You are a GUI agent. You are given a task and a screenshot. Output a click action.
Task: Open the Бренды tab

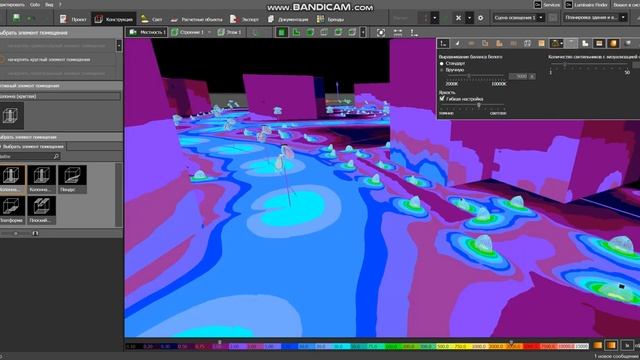coord(331,19)
